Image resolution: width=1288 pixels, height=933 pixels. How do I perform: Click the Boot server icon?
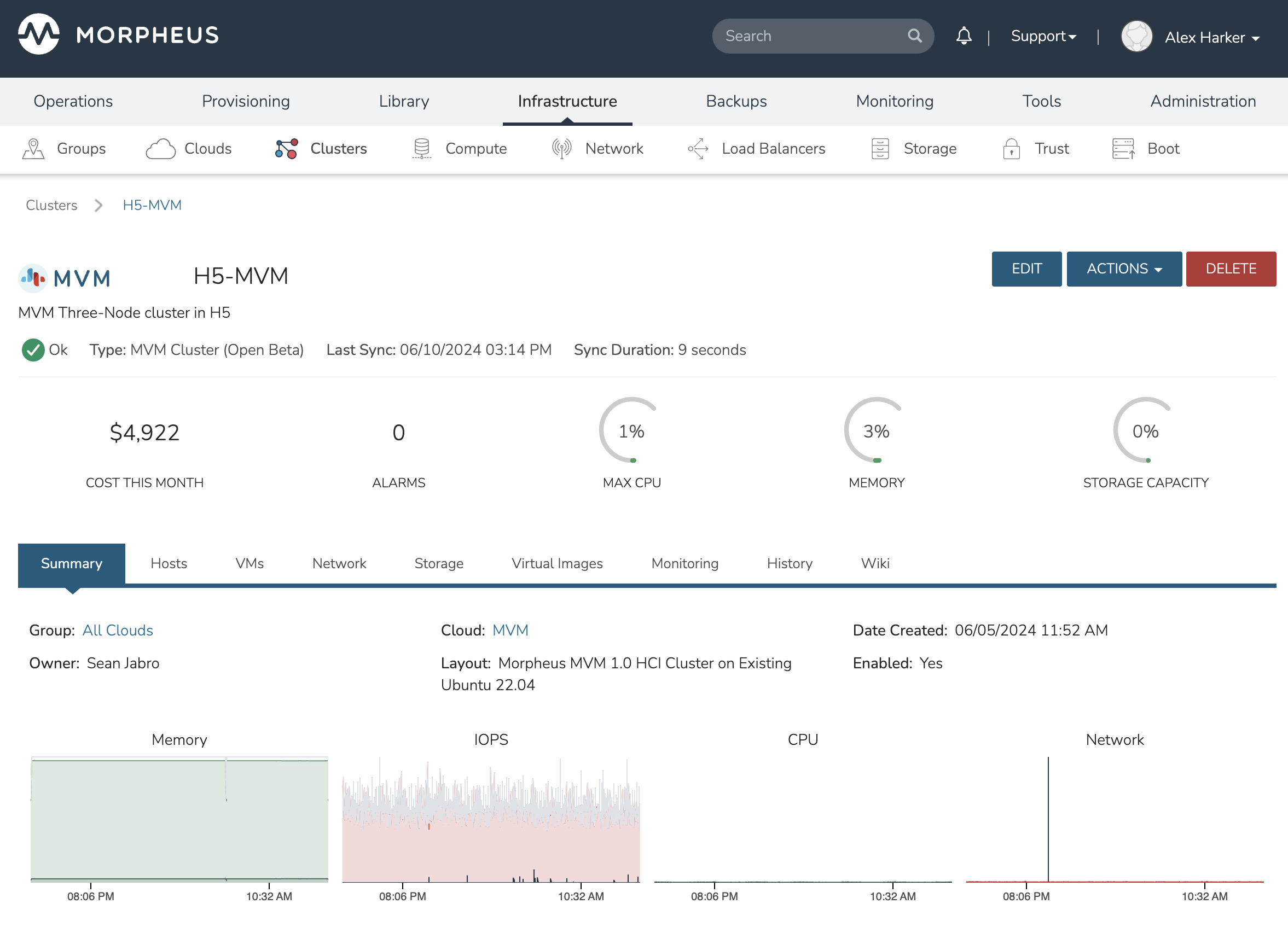[x=1123, y=149]
